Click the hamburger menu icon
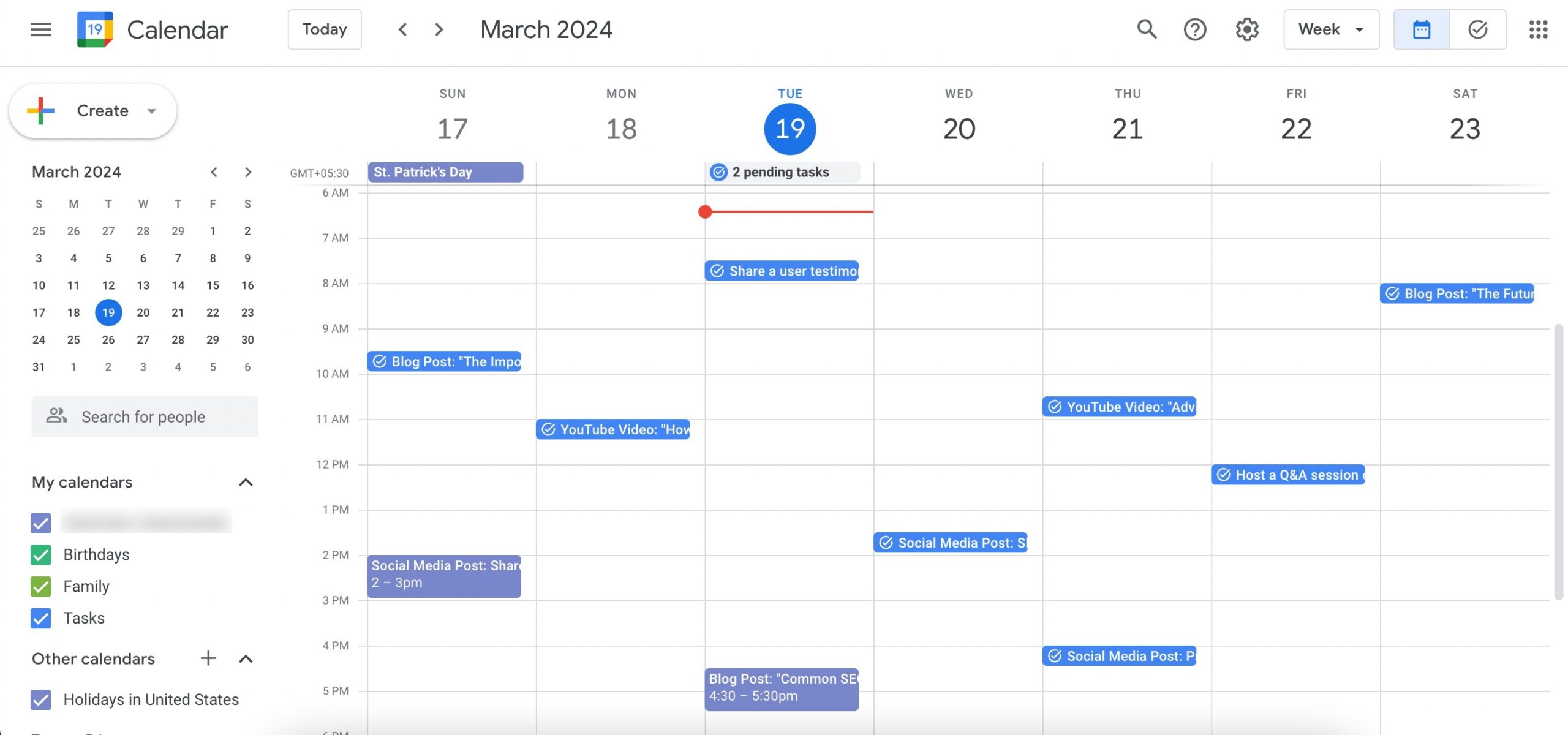Viewport: 1568px width, 735px height. (38, 29)
